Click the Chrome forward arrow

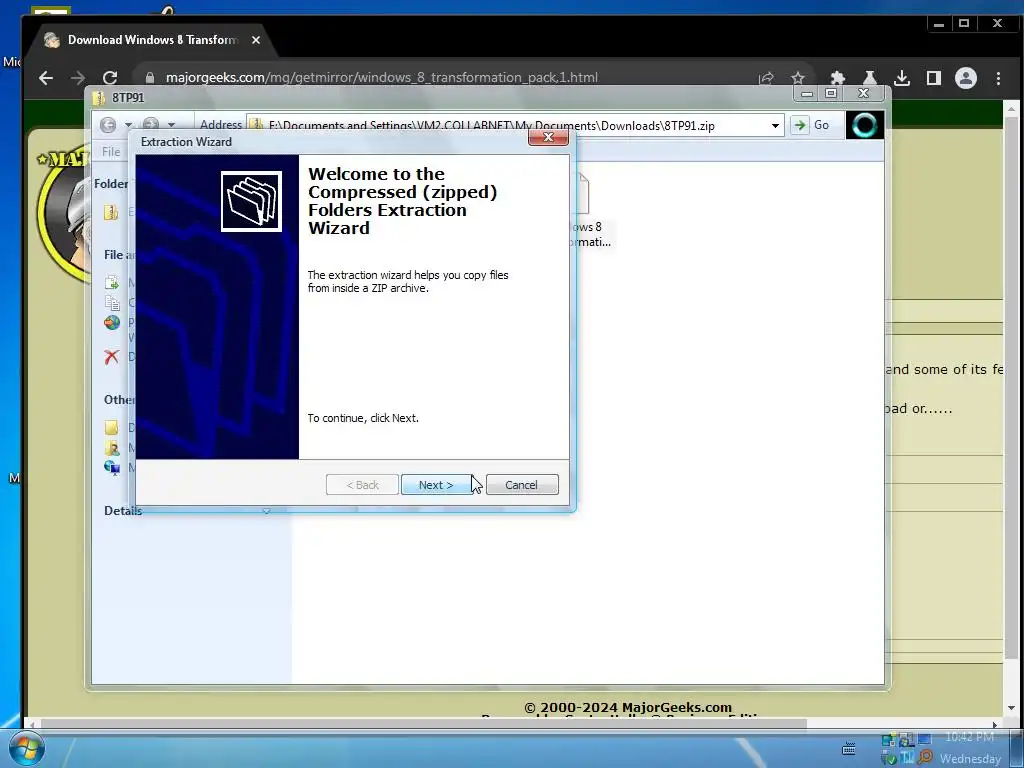click(x=78, y=78)
